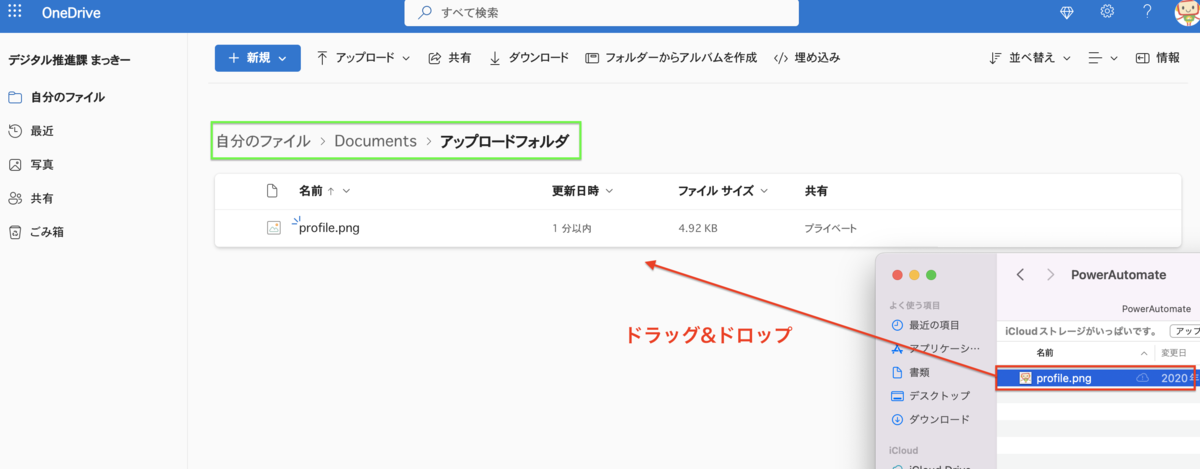Select 最近の項目 in the Finder sidebar
This screenshot has height=469, width=1200.
pos(934,325)
